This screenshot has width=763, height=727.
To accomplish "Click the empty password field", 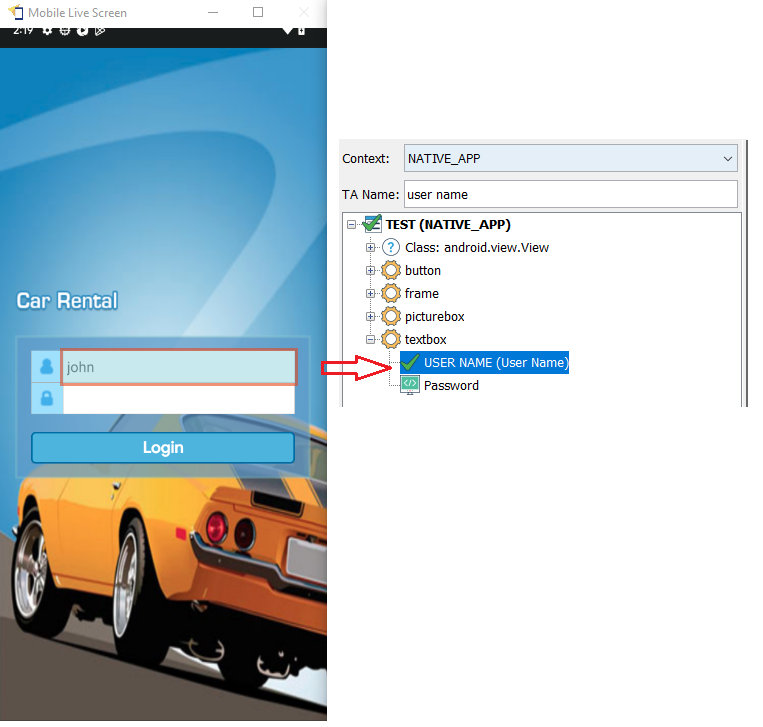I will click(x=179, y=399).
